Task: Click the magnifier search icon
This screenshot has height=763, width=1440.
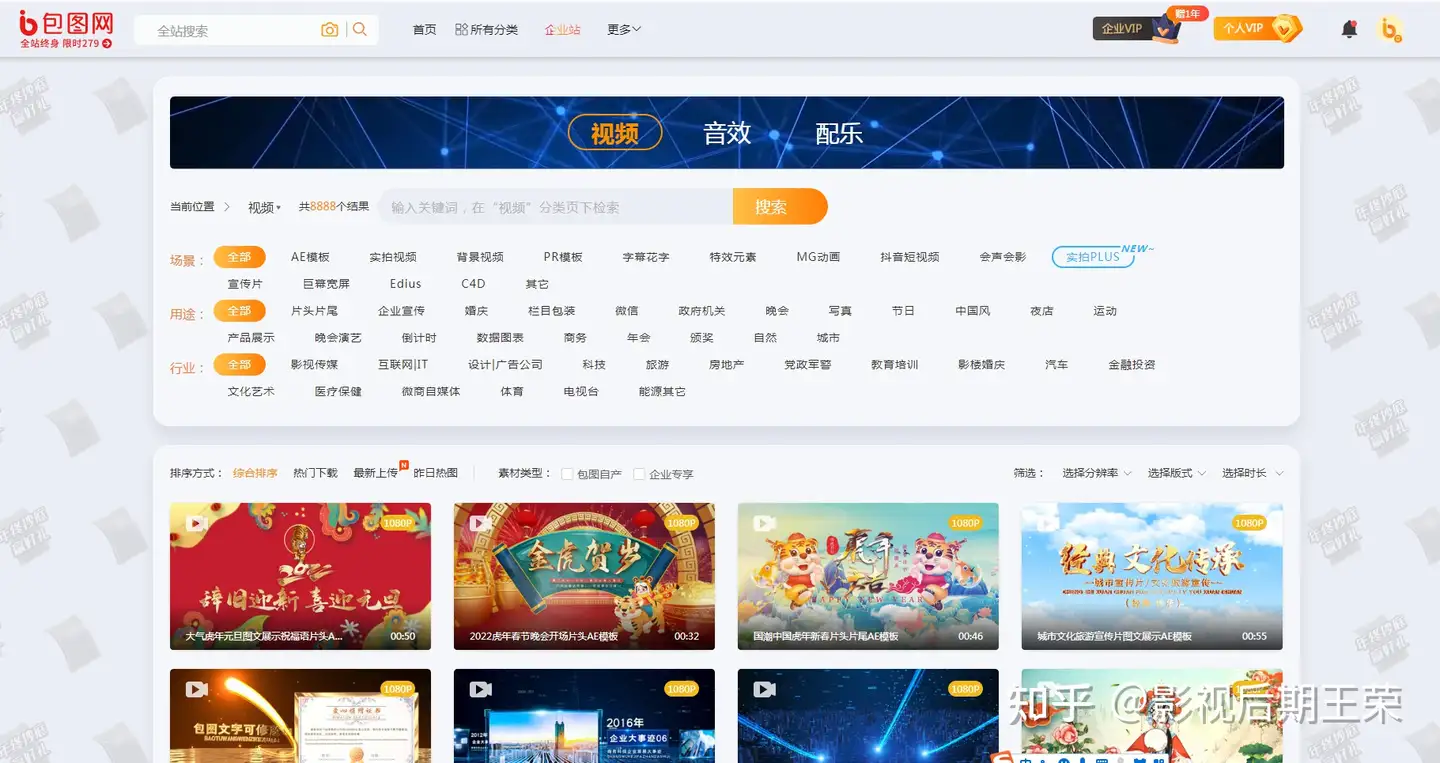Action: click(360, 30)
